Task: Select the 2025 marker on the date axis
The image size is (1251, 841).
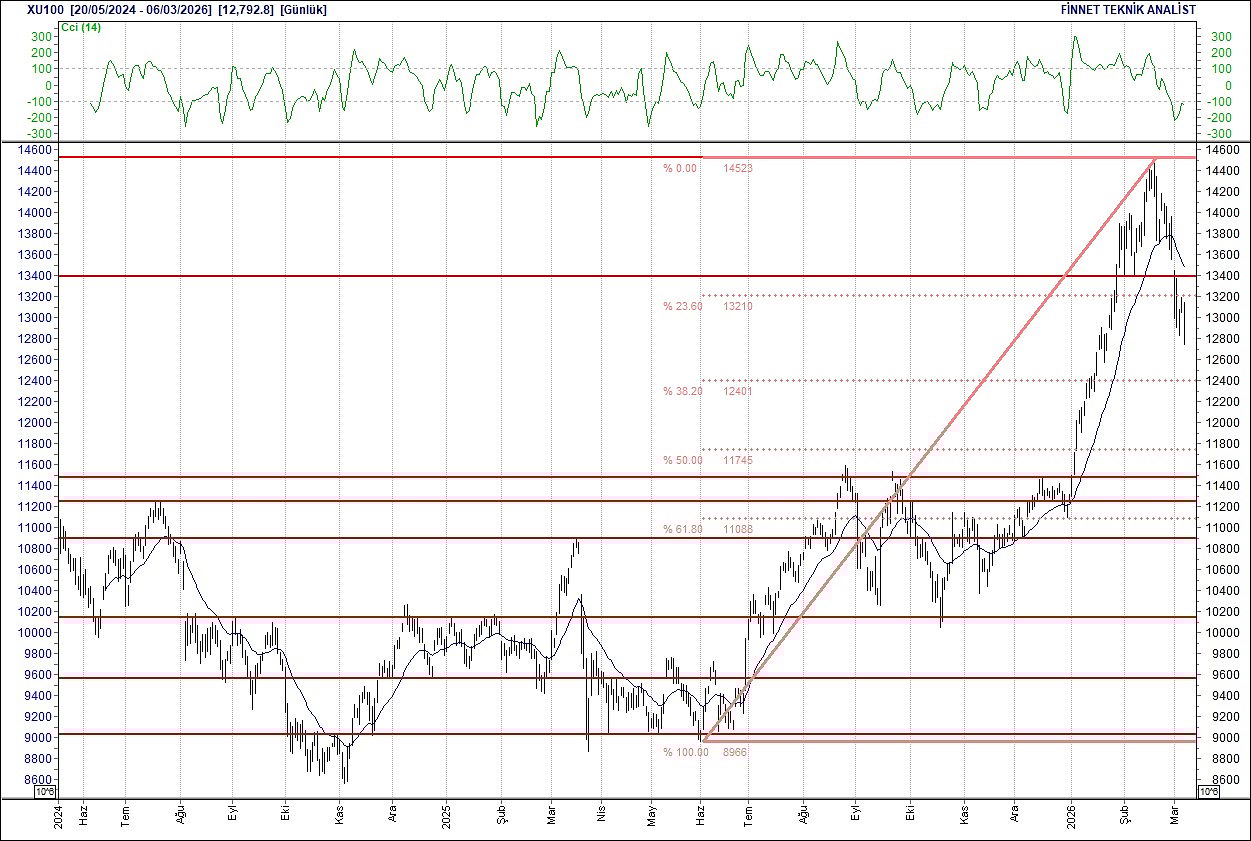Action: [448, 817]
